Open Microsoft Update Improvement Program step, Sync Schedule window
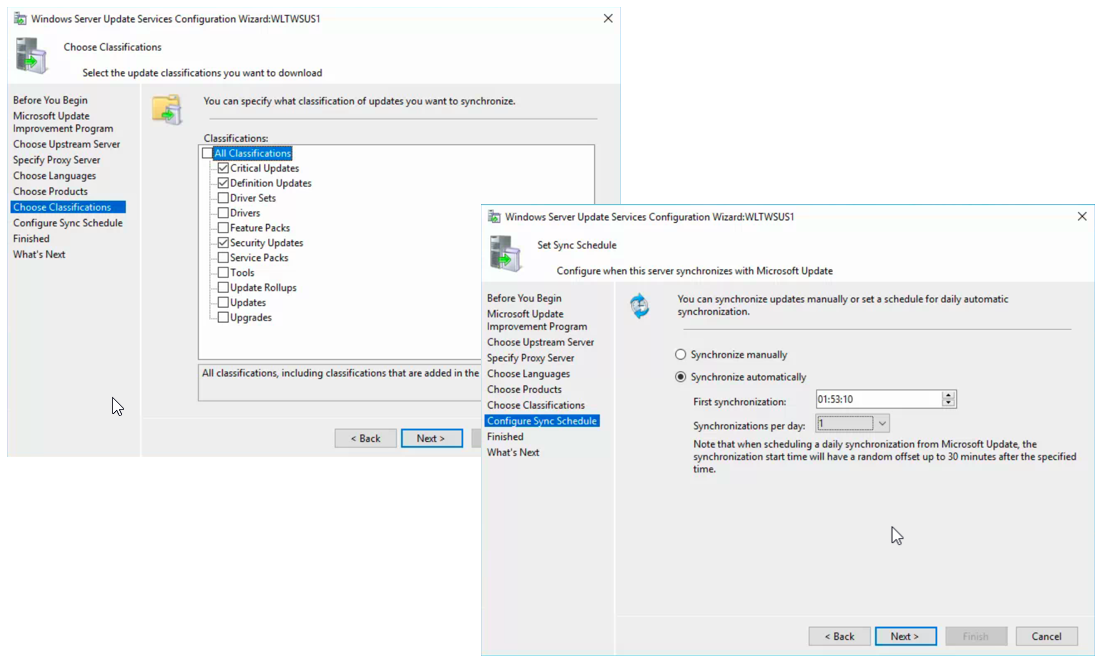 point(537,320)
